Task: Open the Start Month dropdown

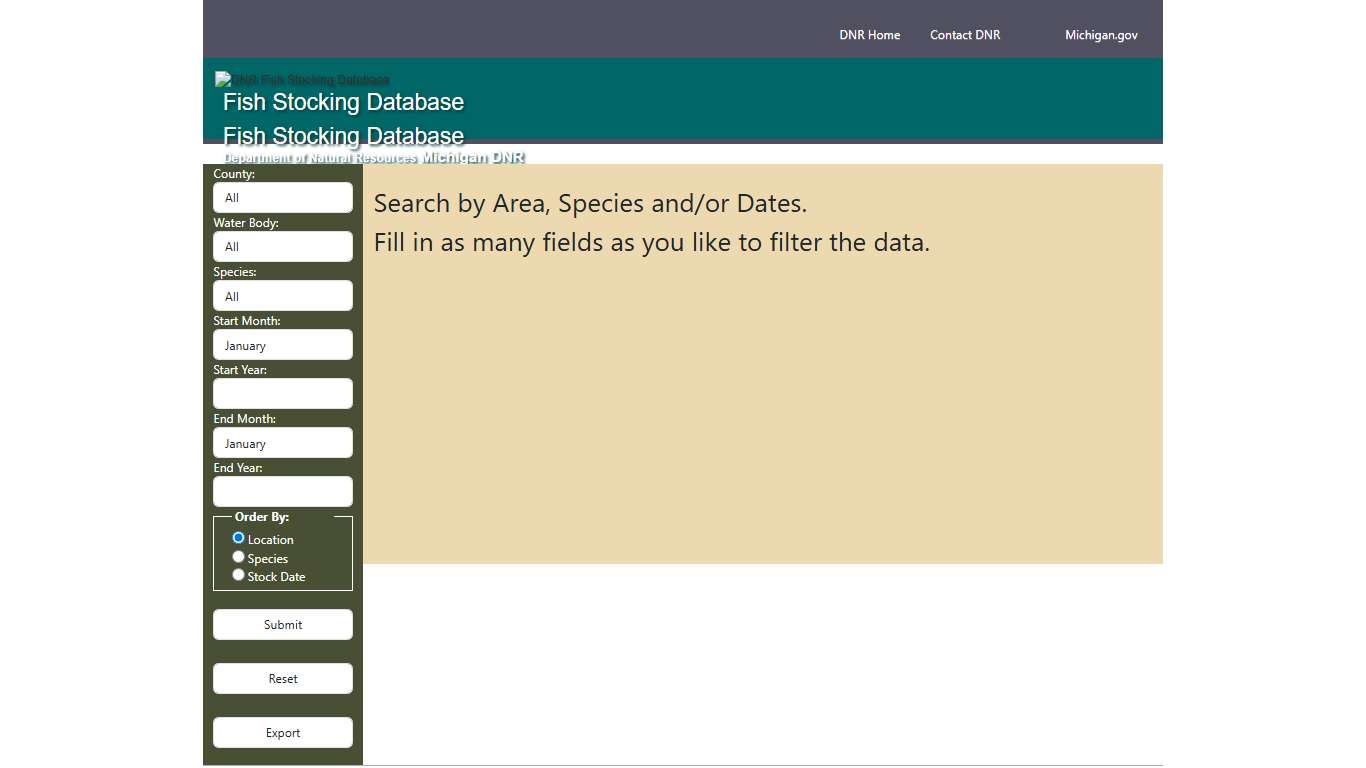Action: tap(283, 345)
